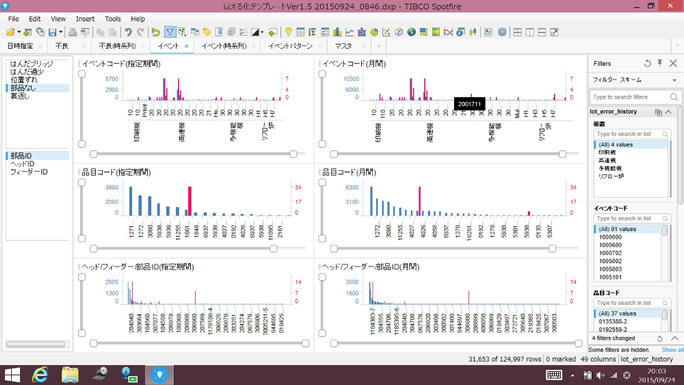
Task: Insert a new Line Chart visualization
Action: 349,32
